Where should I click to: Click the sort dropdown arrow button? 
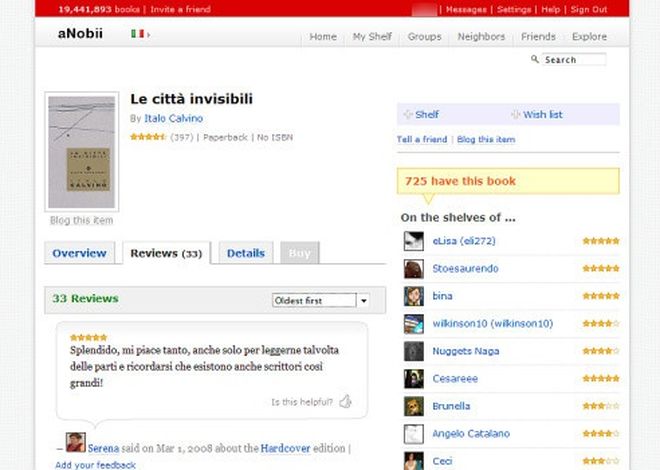pos(363,300)
